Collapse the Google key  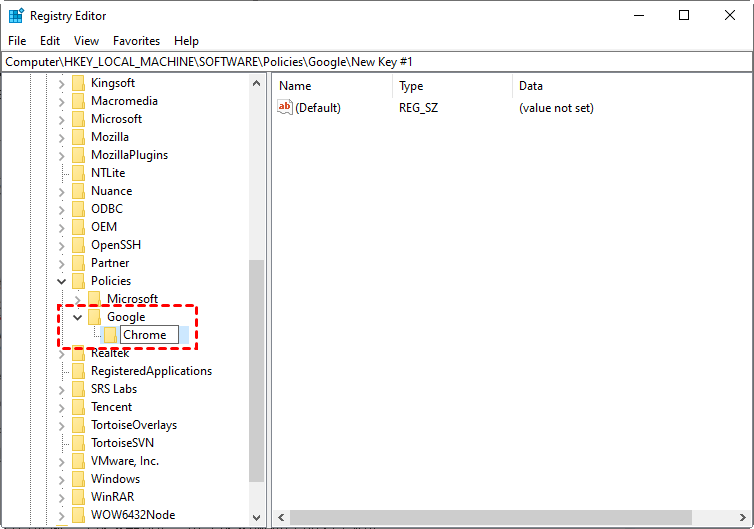77,317
